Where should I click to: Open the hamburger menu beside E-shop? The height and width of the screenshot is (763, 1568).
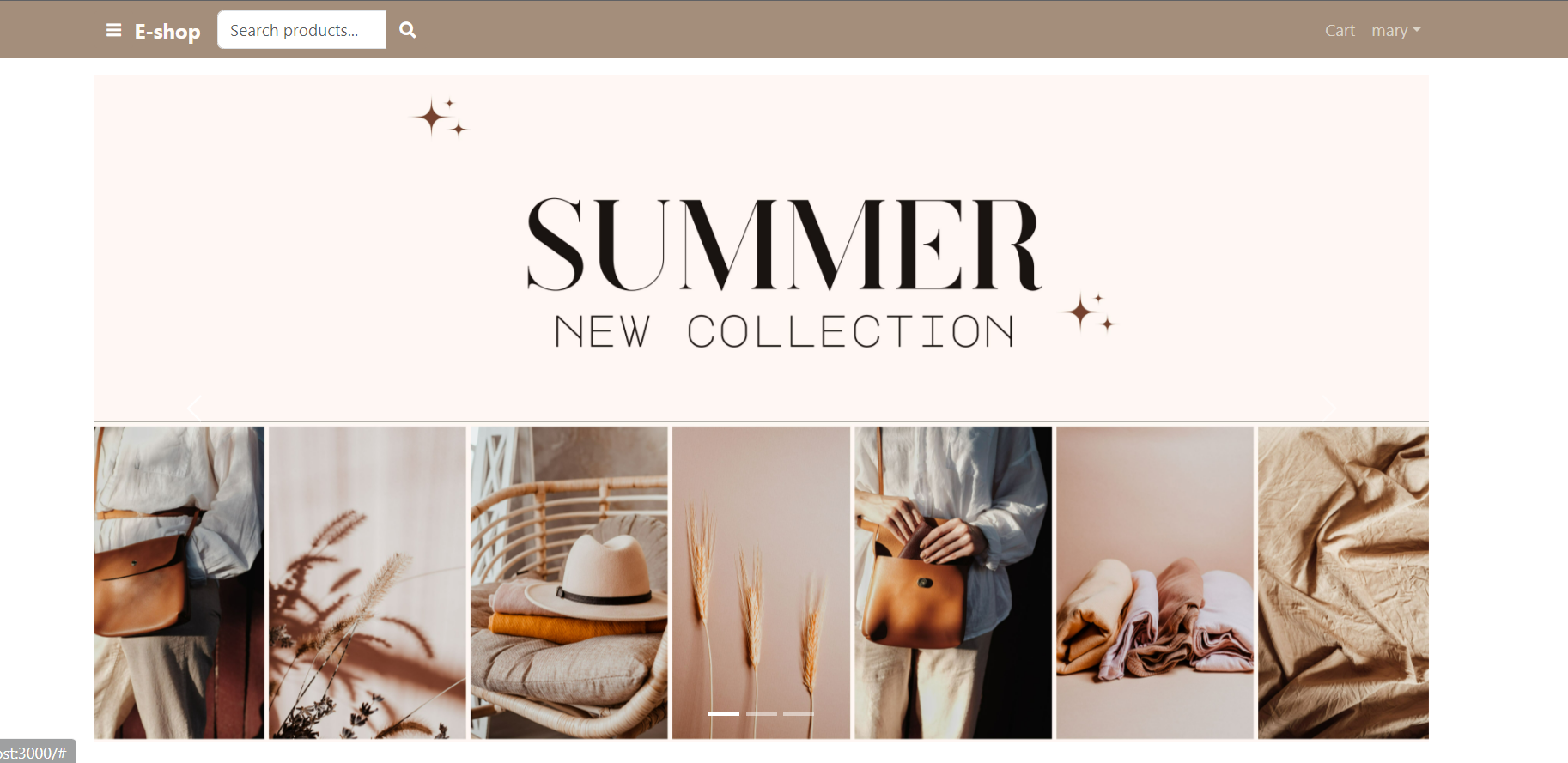pyautogui.click(x=113, y=31)
